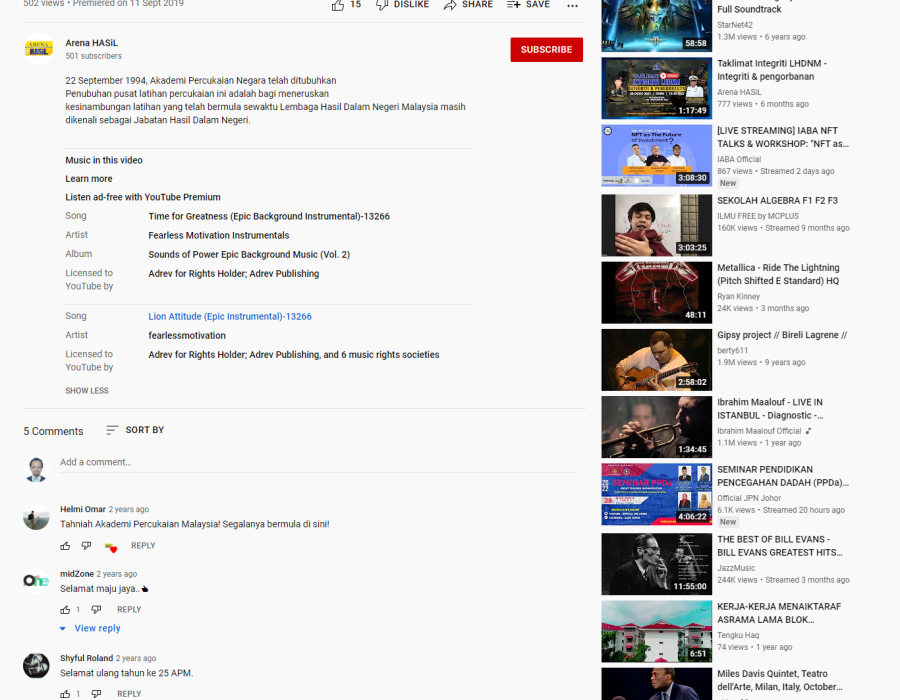Open the three-dot more actions menu

pyautogui.click(x=572, y=6)
